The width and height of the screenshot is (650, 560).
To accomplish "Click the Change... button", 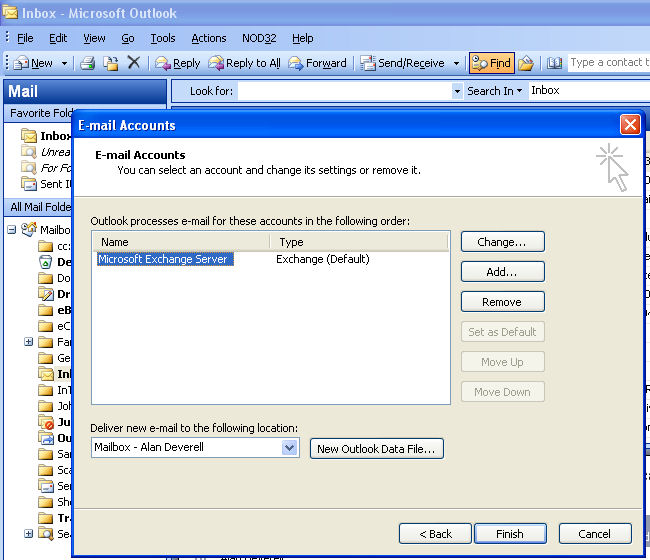I will pyautogui.click(x=502, y=242).
